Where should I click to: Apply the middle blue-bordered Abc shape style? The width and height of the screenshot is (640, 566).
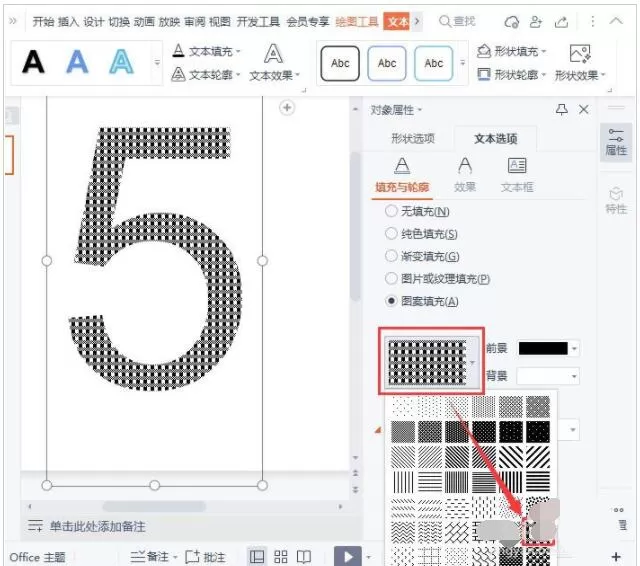(x=387, y=63)
